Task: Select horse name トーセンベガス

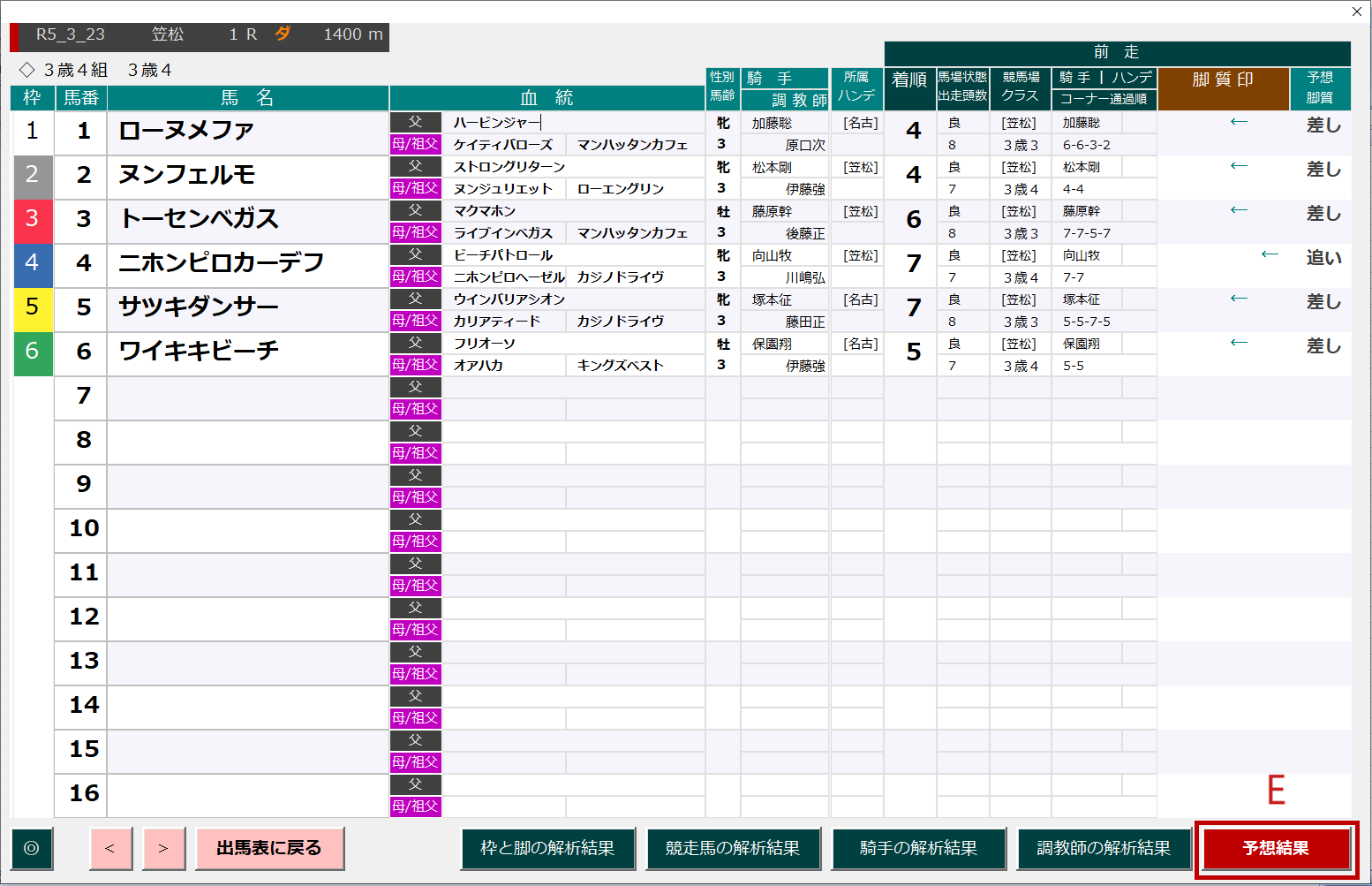Action: (x=200, y=219)
